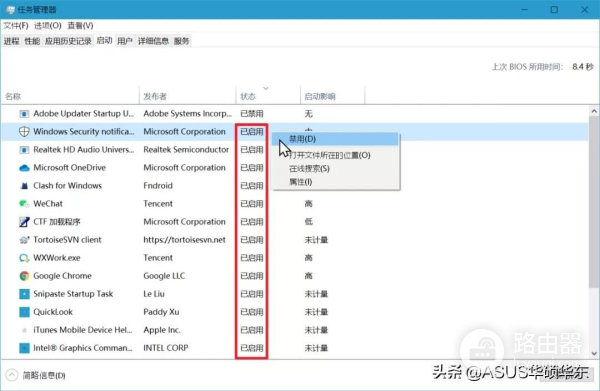Select the TortoiseSVN client name
This screenshot has height=391, width=600.
(67, 240)
